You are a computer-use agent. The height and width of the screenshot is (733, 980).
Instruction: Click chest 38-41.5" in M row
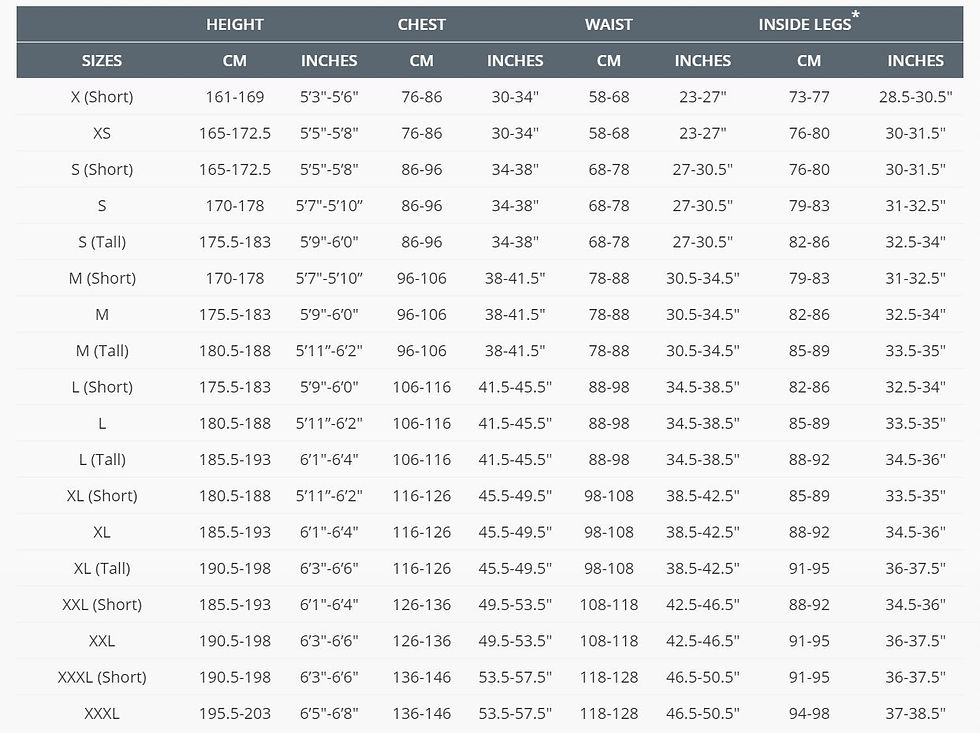(515, 314)
